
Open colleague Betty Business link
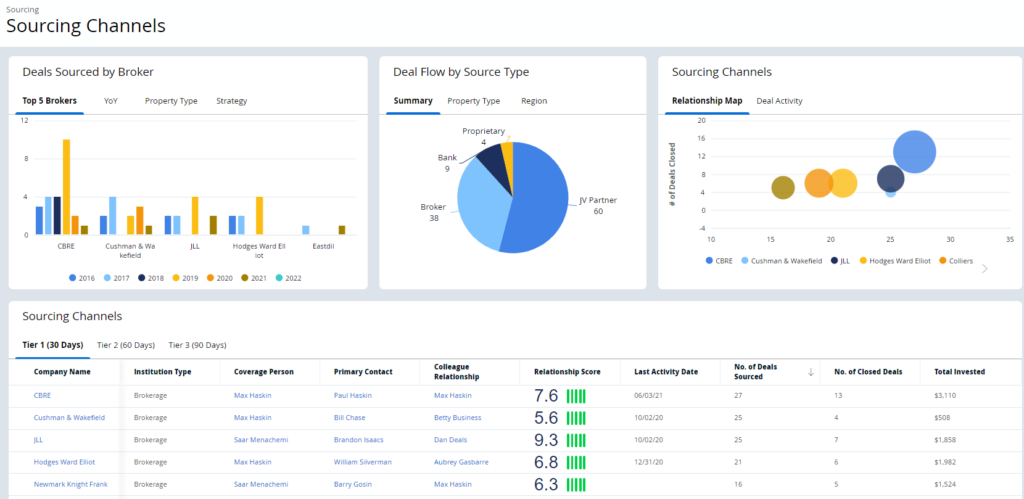(458, 417)
